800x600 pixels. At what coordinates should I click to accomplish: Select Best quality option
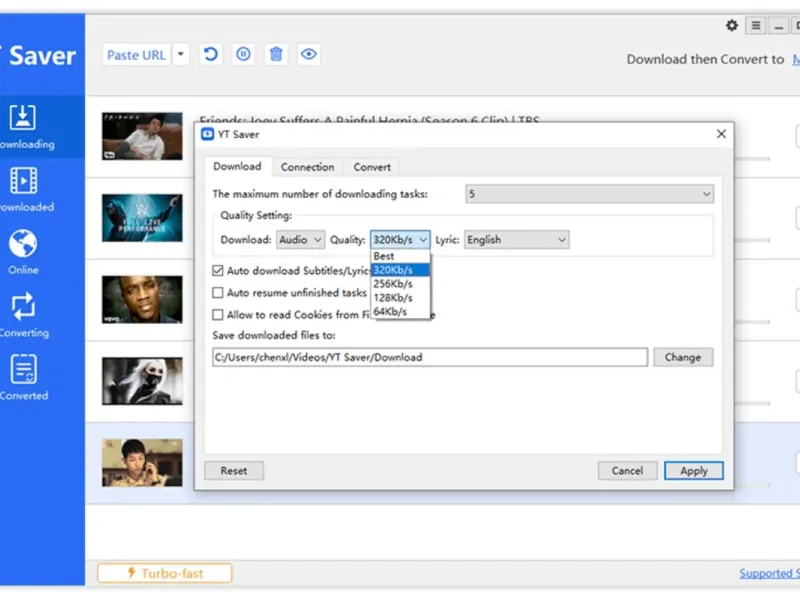tap(400, 256)
